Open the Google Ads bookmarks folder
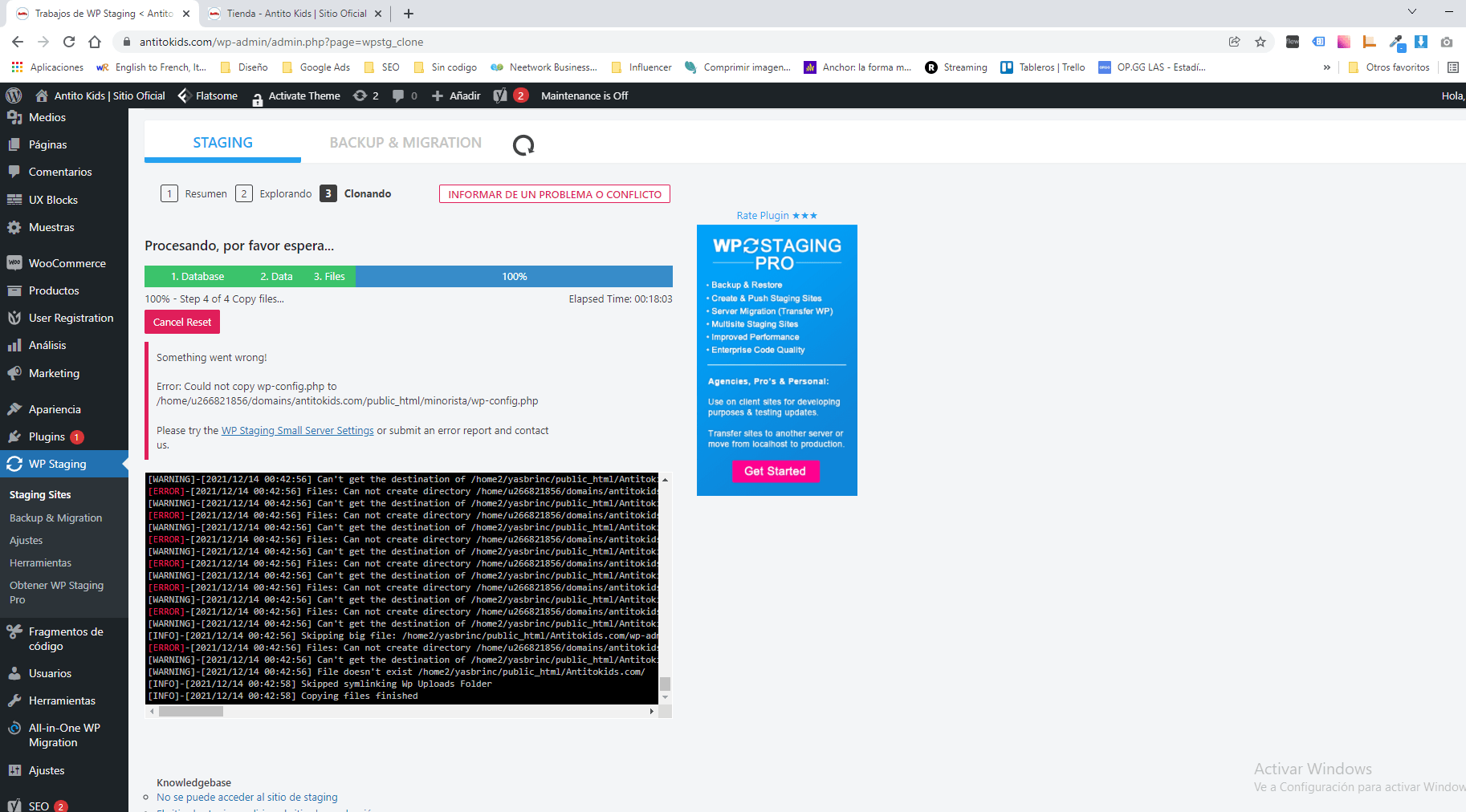This screenshot has height=812, width=1466. click(316, 67)
